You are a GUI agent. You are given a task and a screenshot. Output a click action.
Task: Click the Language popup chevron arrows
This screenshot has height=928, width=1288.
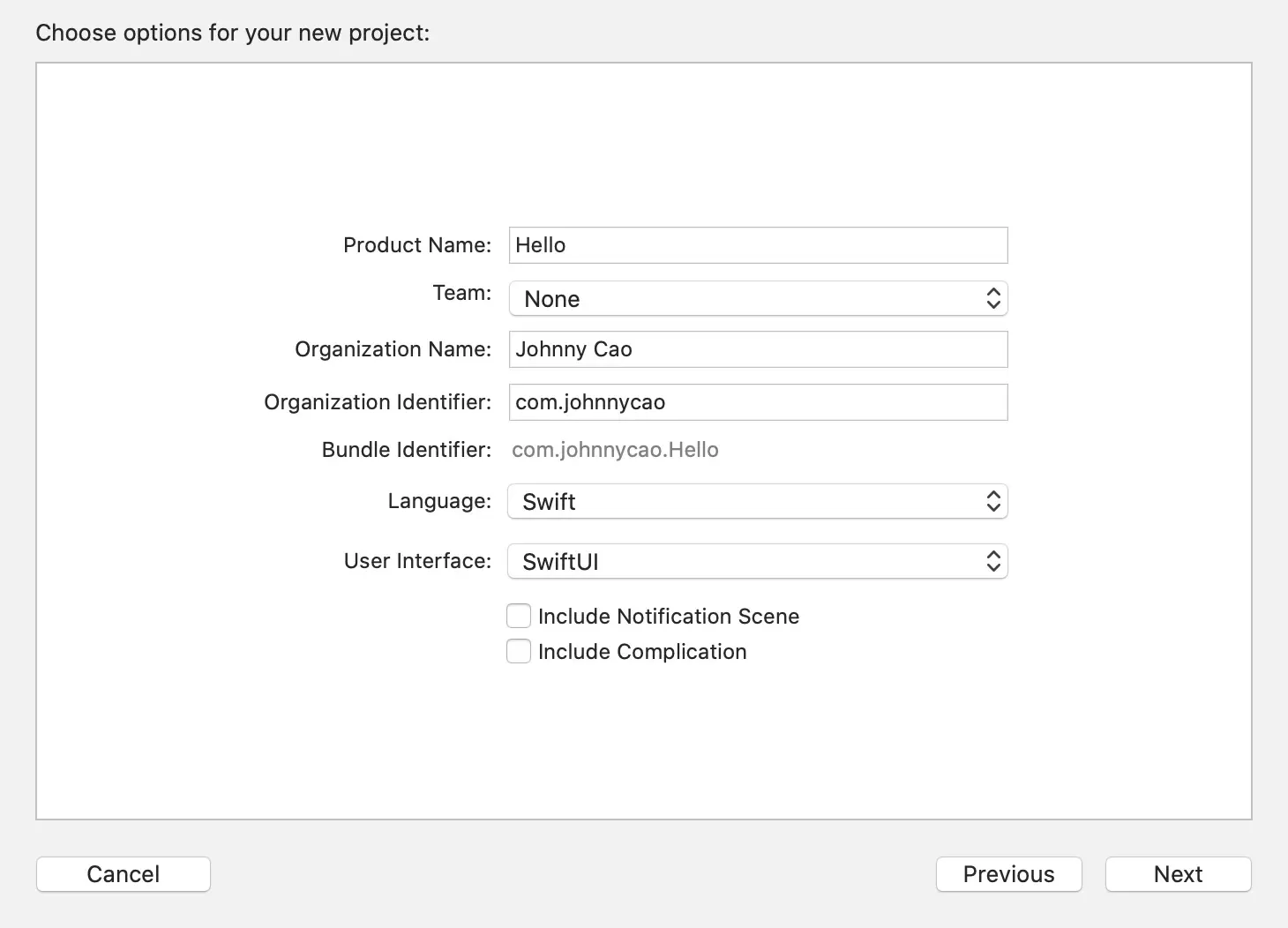point(993,501)
